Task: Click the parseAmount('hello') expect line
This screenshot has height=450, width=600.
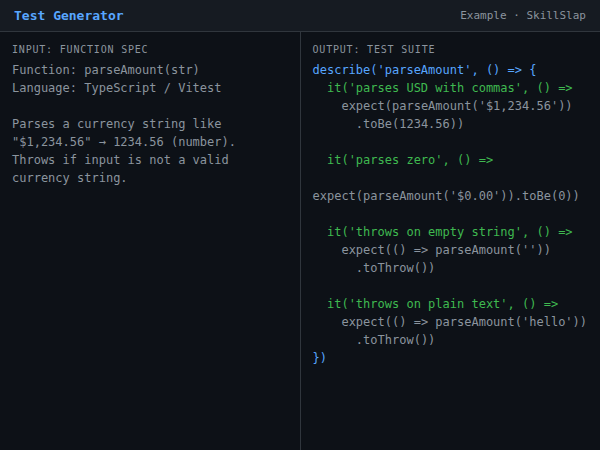Action: click(463, 322)
